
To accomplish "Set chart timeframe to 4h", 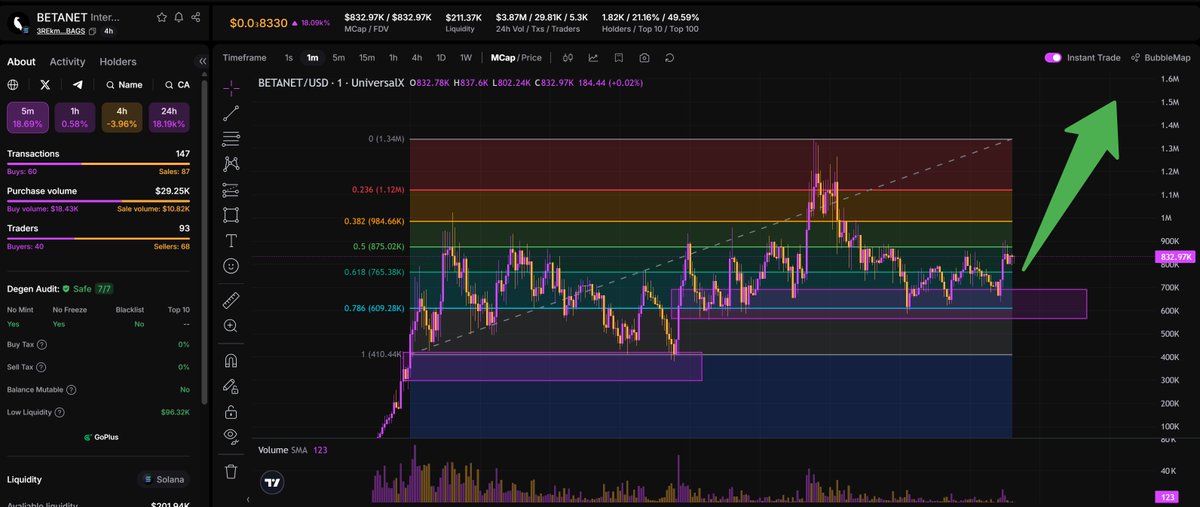I will [x=417, y=57].
